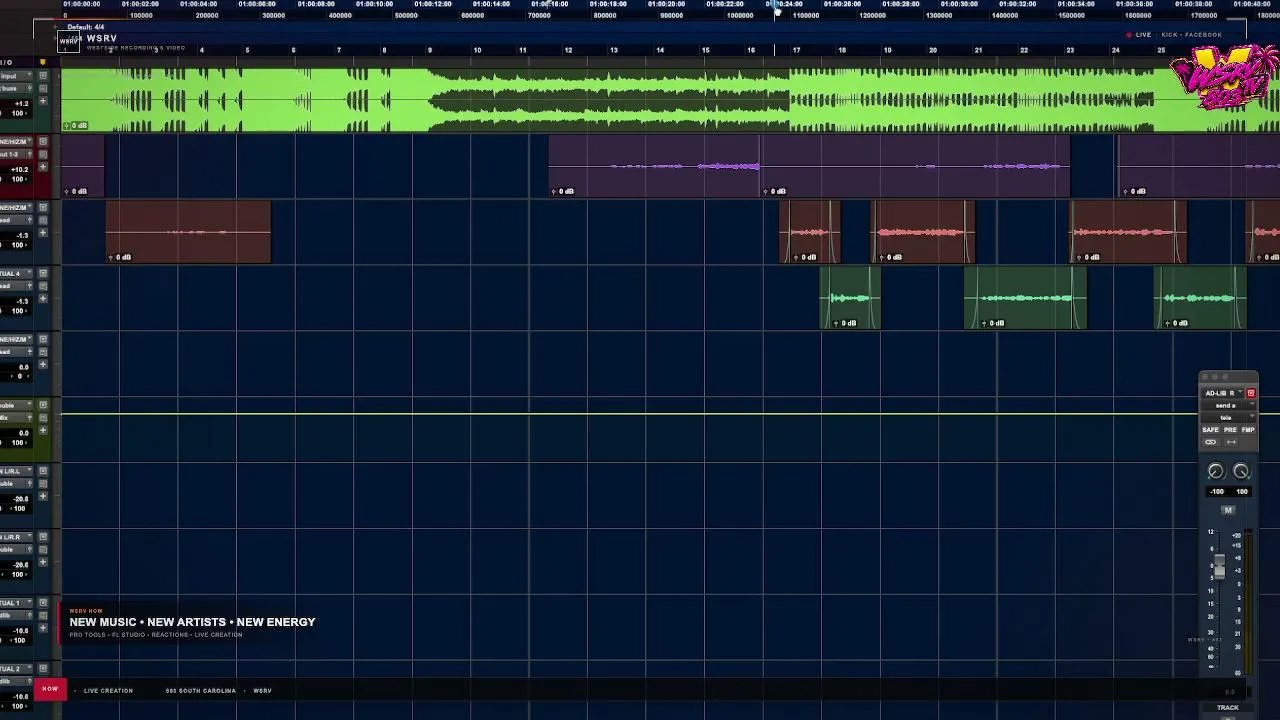Click the middle square icon on the TUAL 1 track
The height and width of the screenshot is (720, 1280).
point(43,616)
